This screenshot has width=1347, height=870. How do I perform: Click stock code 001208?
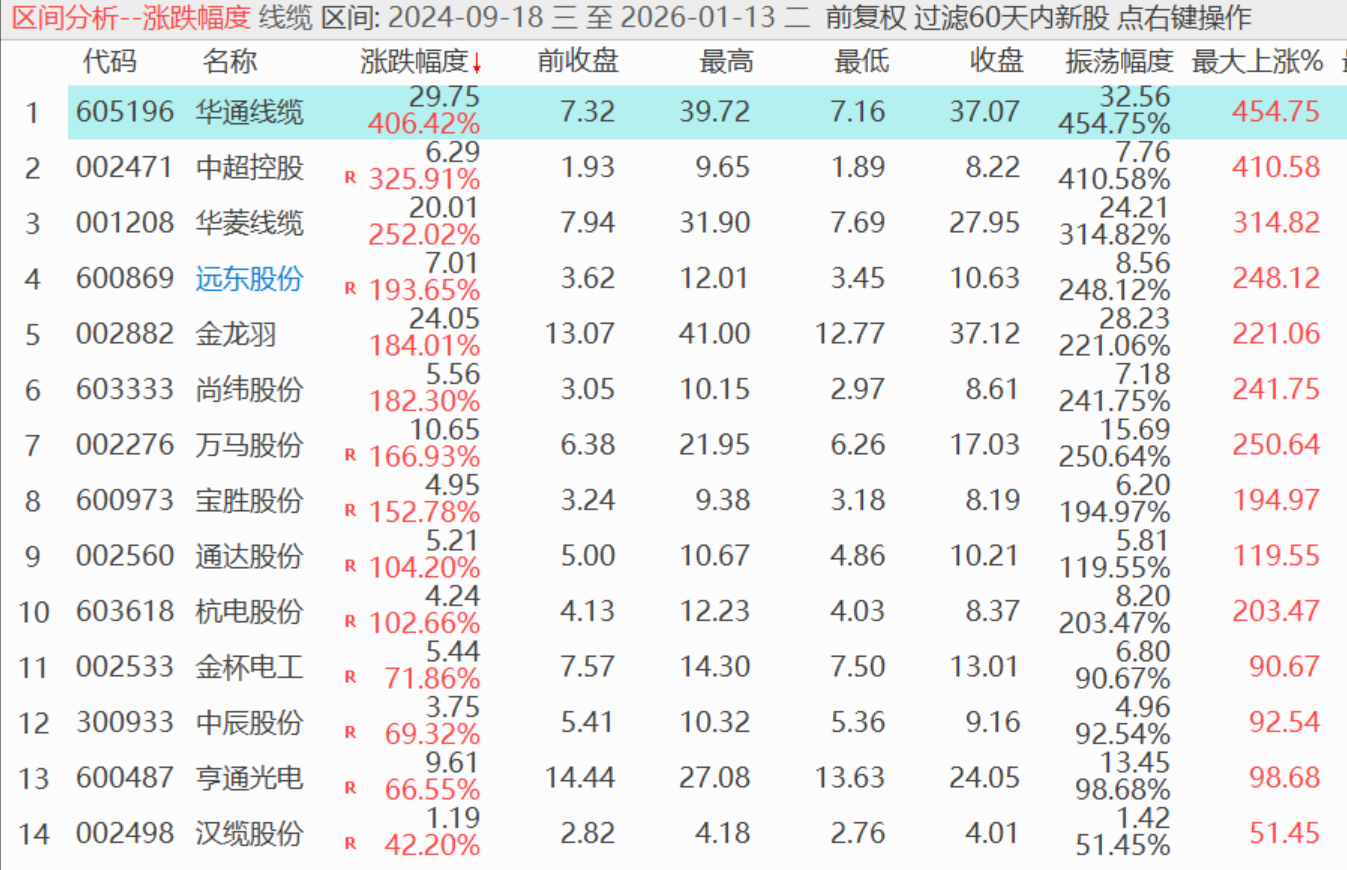pyautogui.click(x=125, y=222)
